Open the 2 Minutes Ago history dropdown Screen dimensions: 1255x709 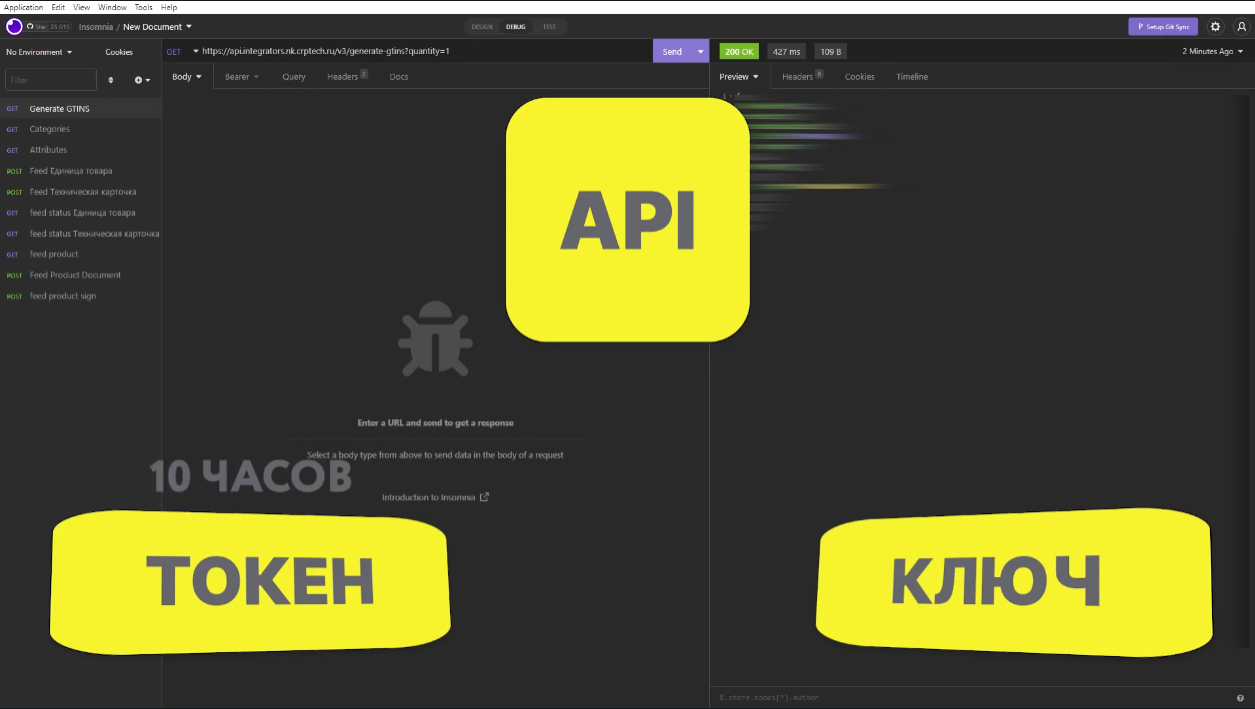tap(1212, 51)
